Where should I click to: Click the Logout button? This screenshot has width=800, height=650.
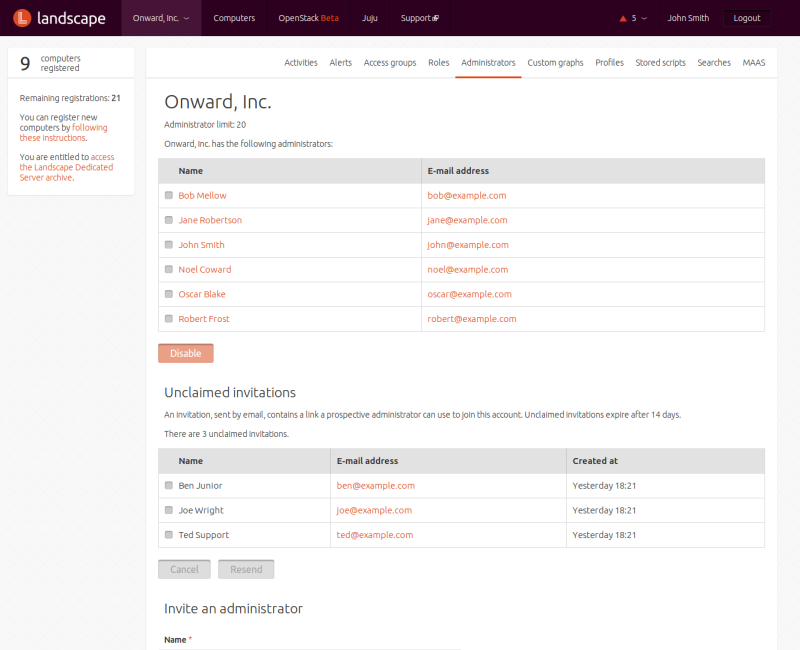click(x=746, y=18)
